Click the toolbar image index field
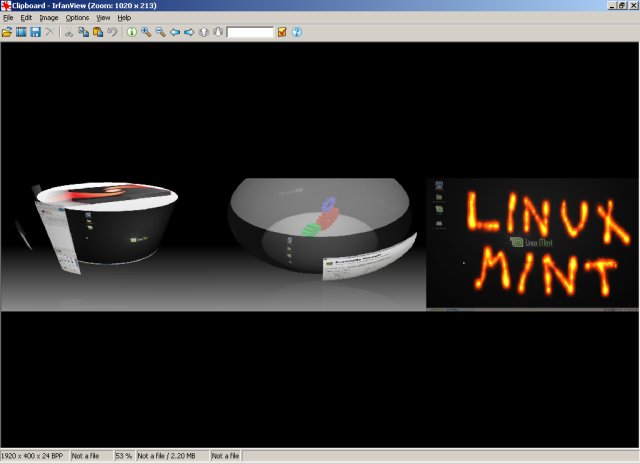Viewport: 640px width, 464px height. (x=250, y=32)
